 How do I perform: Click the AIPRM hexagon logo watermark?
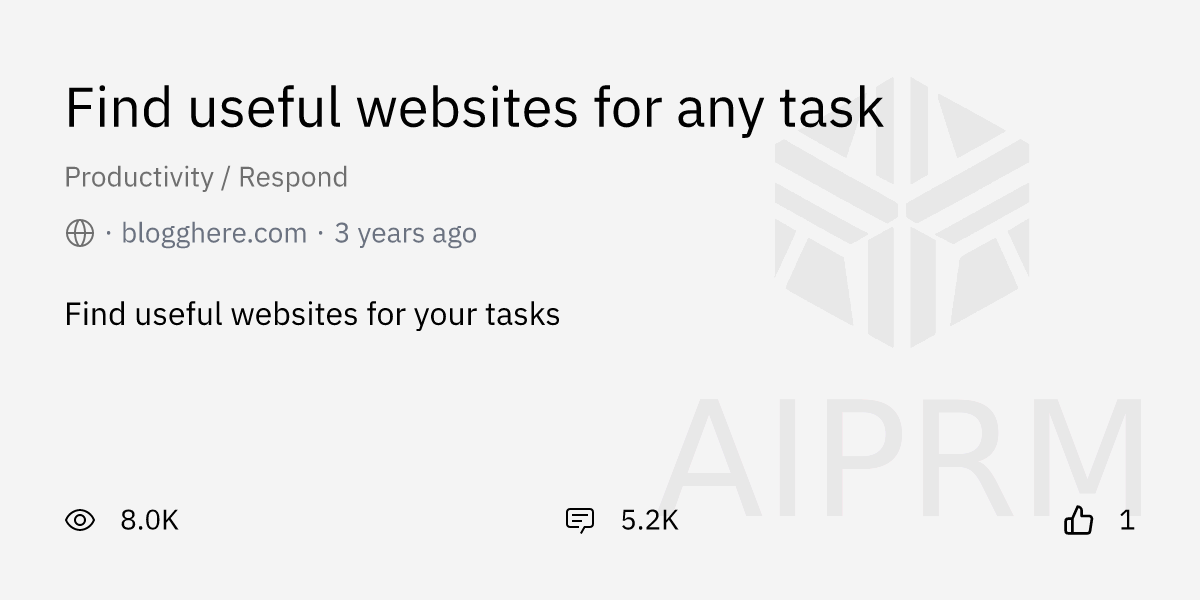point(901,213)
